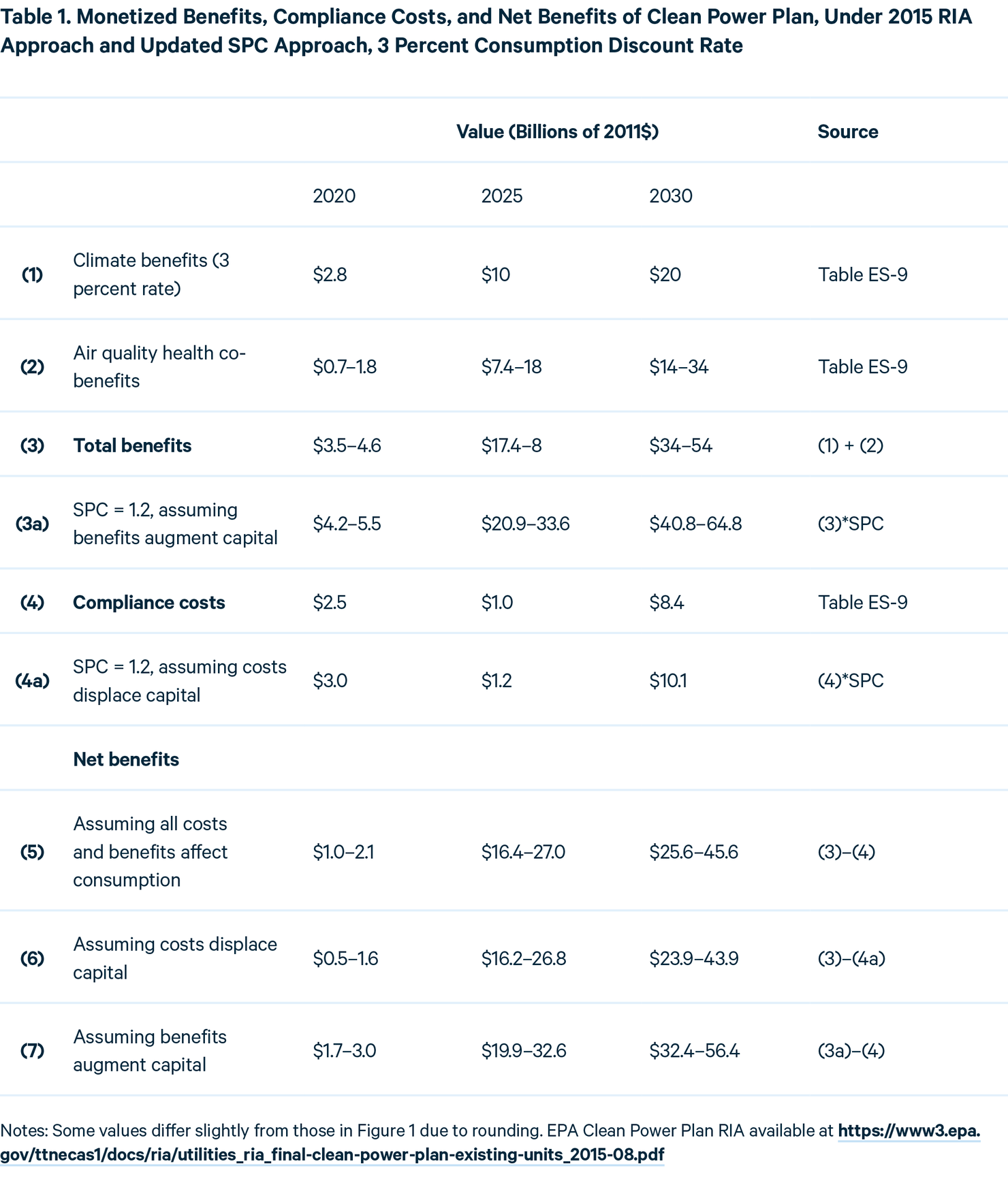Viewport: 1008px width, 1183px height.
Task: Select the Value (Billions of 2011$) header
Action: coord(557,131)
